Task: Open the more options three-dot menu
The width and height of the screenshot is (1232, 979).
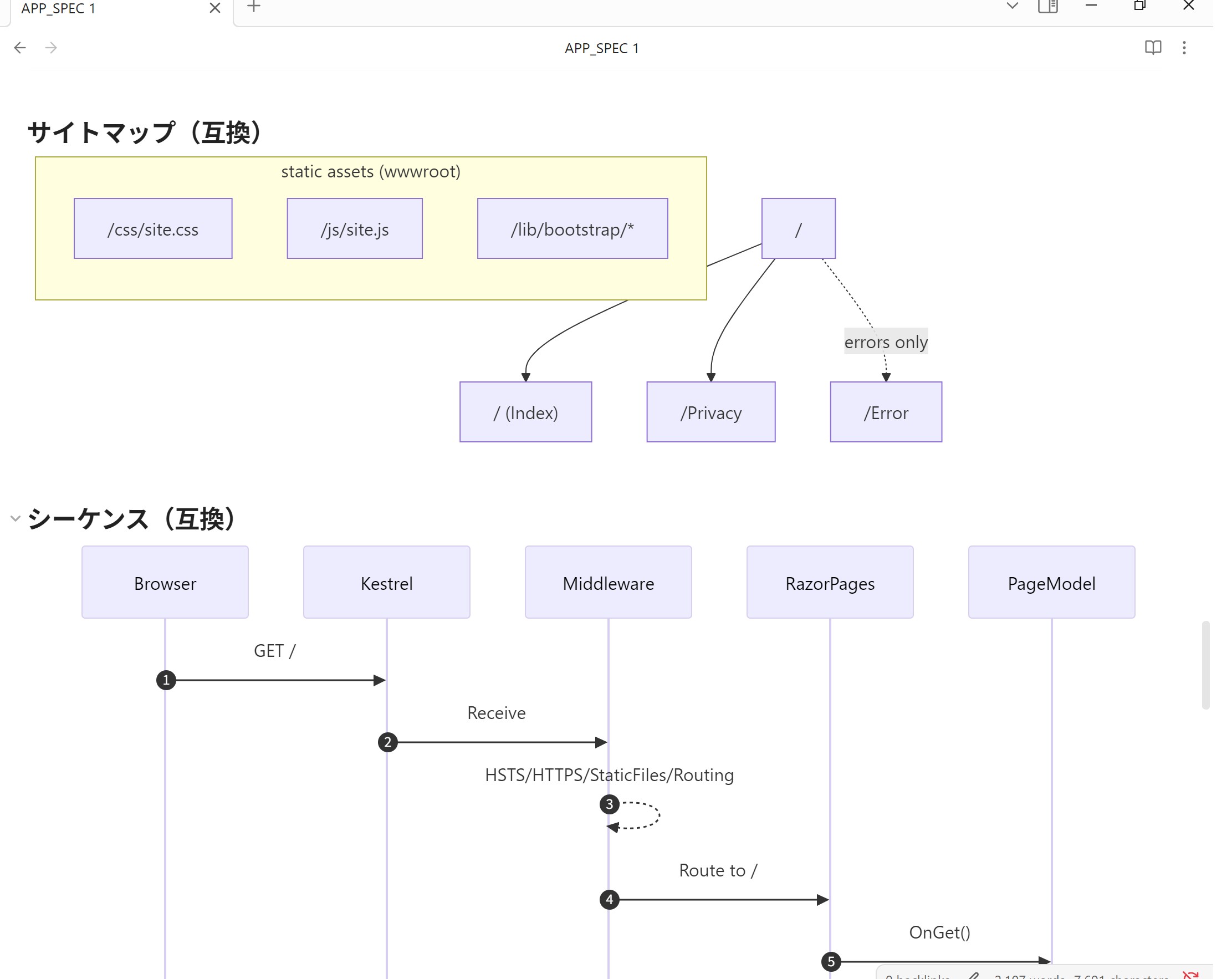Action: coord(1184,48)
